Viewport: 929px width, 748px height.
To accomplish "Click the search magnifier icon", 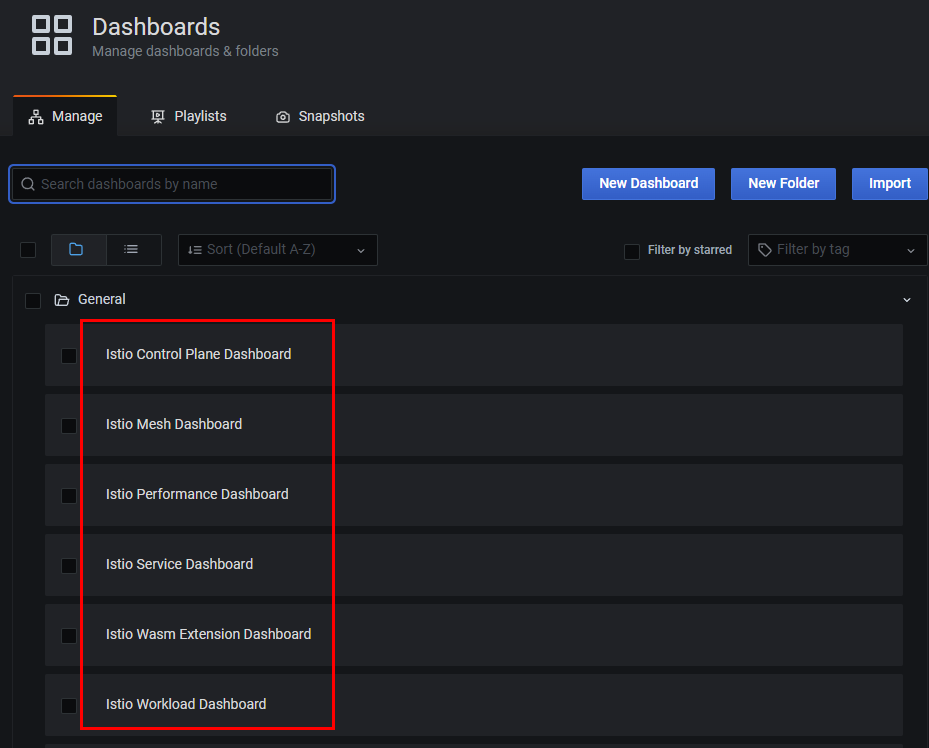I will click(28, 184).
